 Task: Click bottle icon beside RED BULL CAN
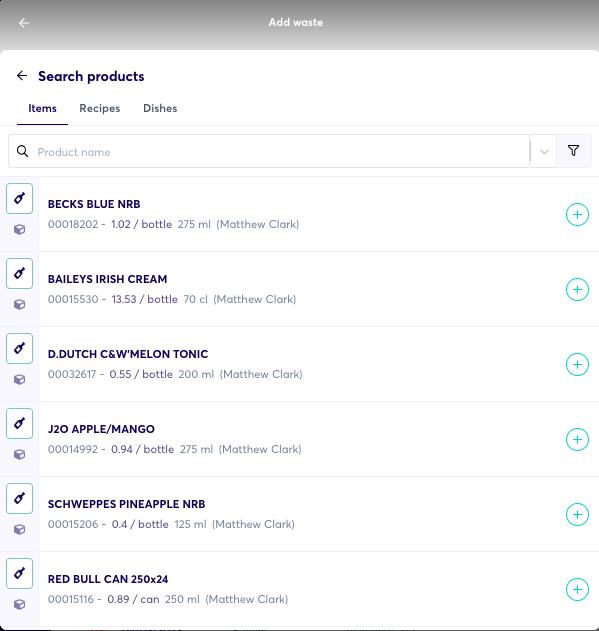pos(19,573)
